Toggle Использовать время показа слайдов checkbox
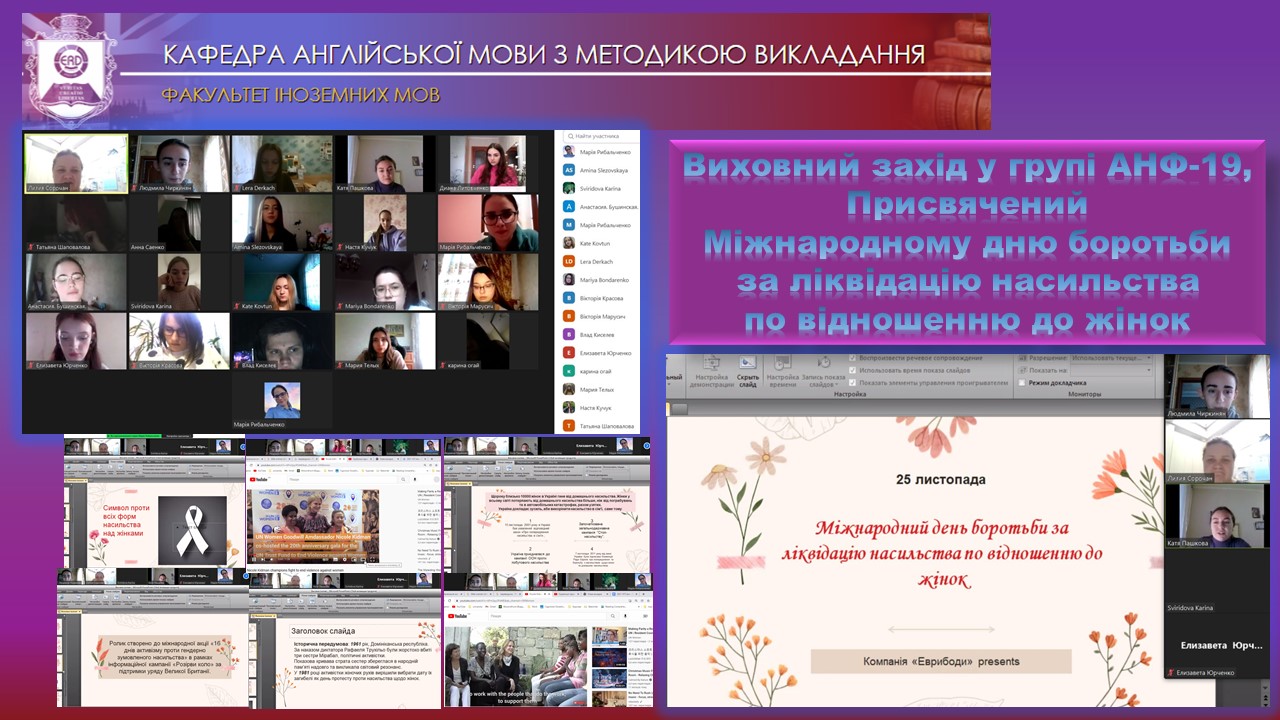 [x=853, y=370]
